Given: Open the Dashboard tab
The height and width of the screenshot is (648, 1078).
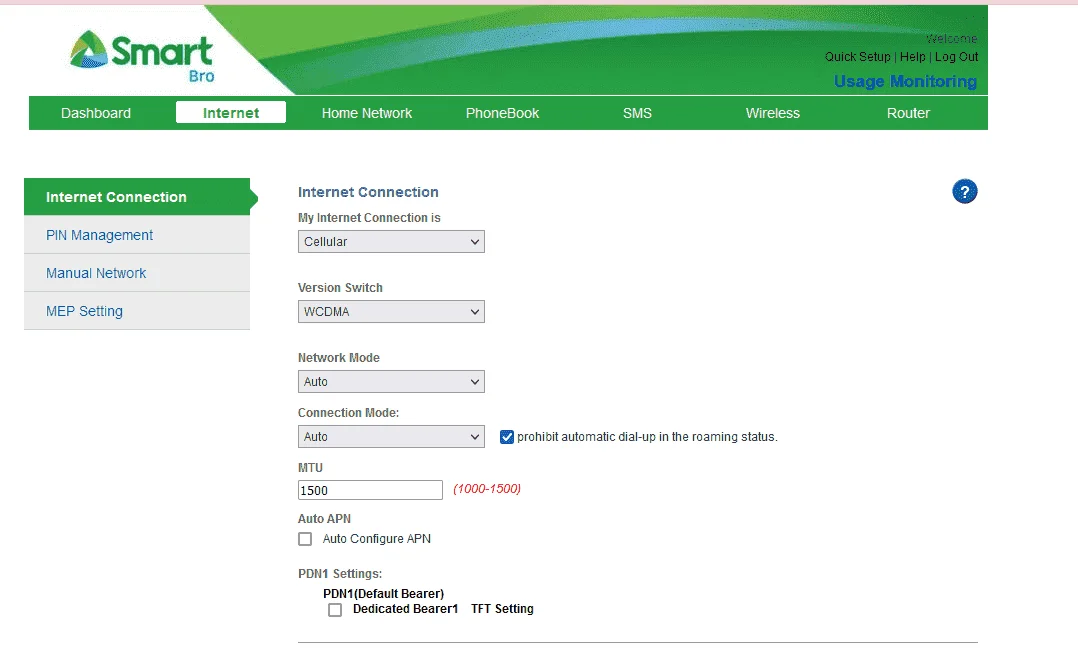Looking at the screenshot, I should click(96, 113).
